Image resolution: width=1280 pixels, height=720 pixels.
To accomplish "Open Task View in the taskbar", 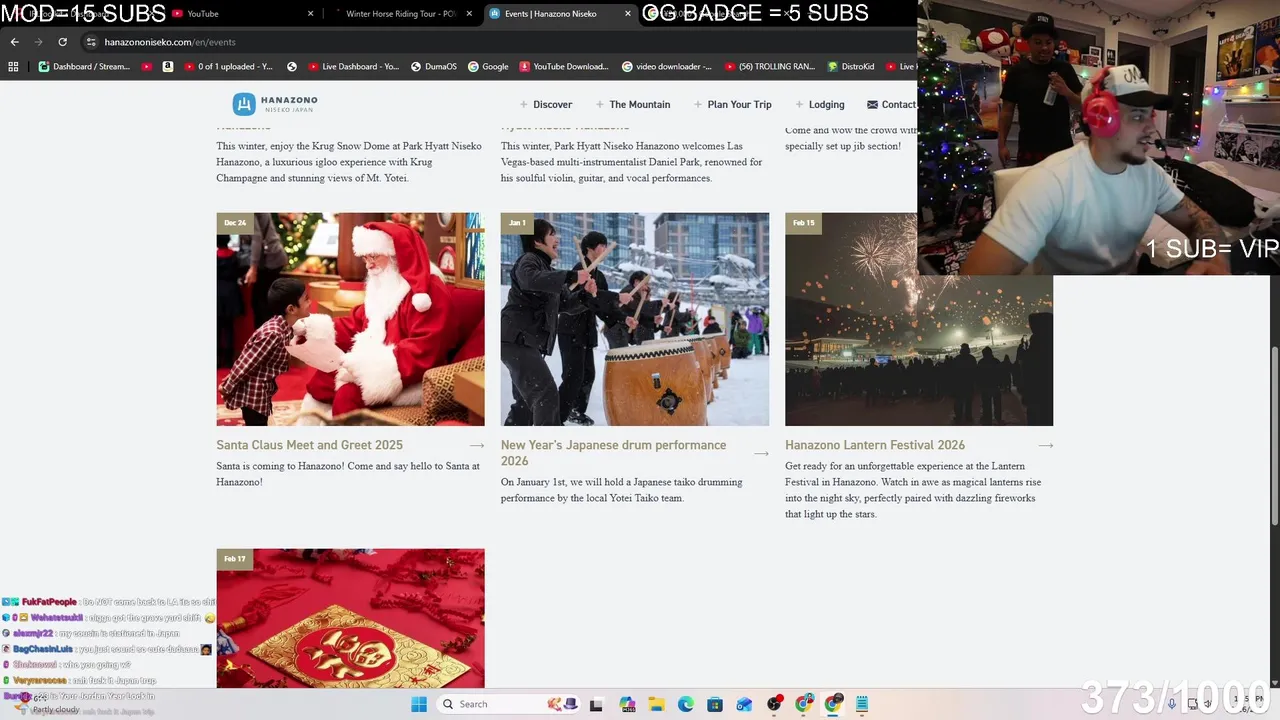I will pyautogui.click(x=597, y=704).
